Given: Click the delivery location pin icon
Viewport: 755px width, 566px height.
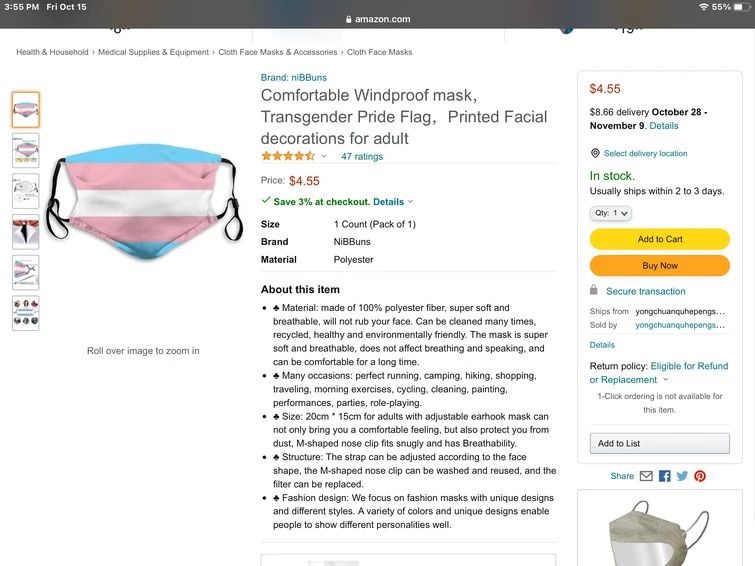Looking at the screenshot, I should point(595,154).
